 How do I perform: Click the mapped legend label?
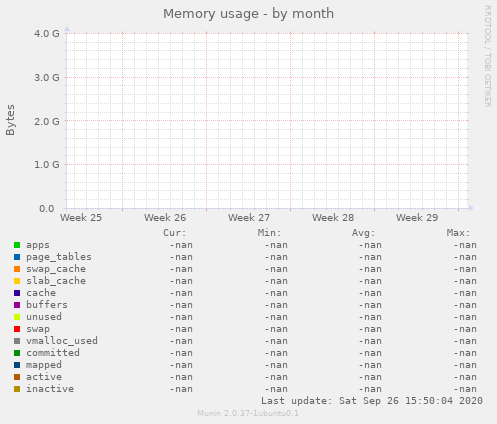click(x=44, y=365)
